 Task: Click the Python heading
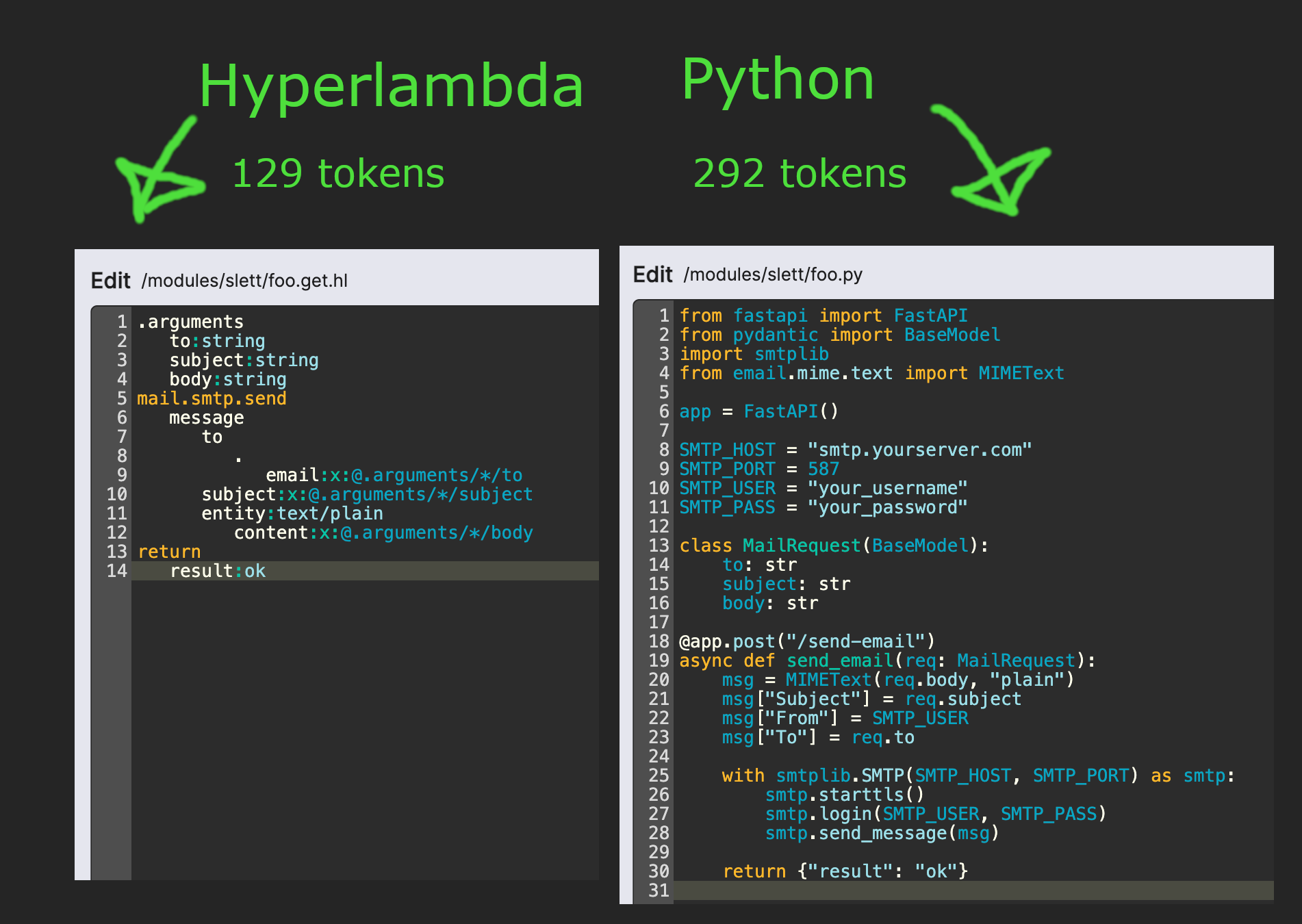(780, 79)
